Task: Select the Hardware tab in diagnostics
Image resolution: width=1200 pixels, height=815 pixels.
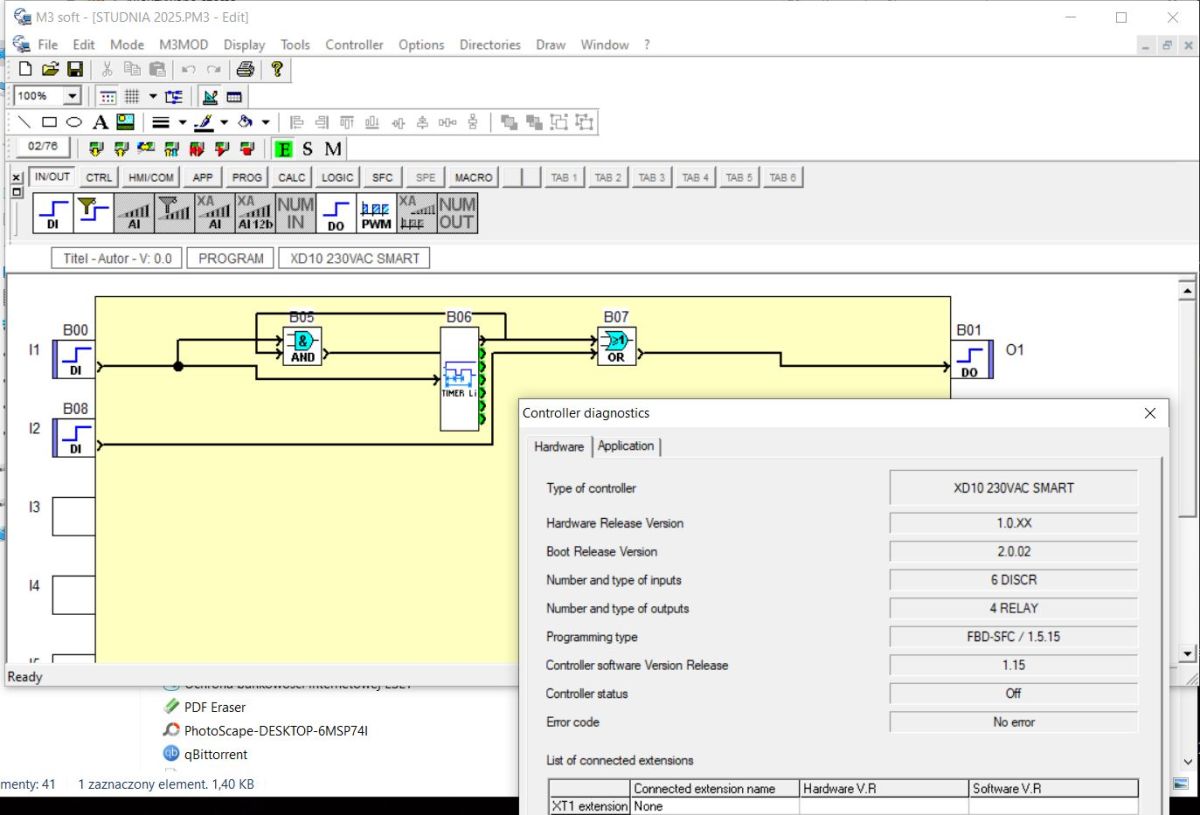Action: [x=559, y=446]
